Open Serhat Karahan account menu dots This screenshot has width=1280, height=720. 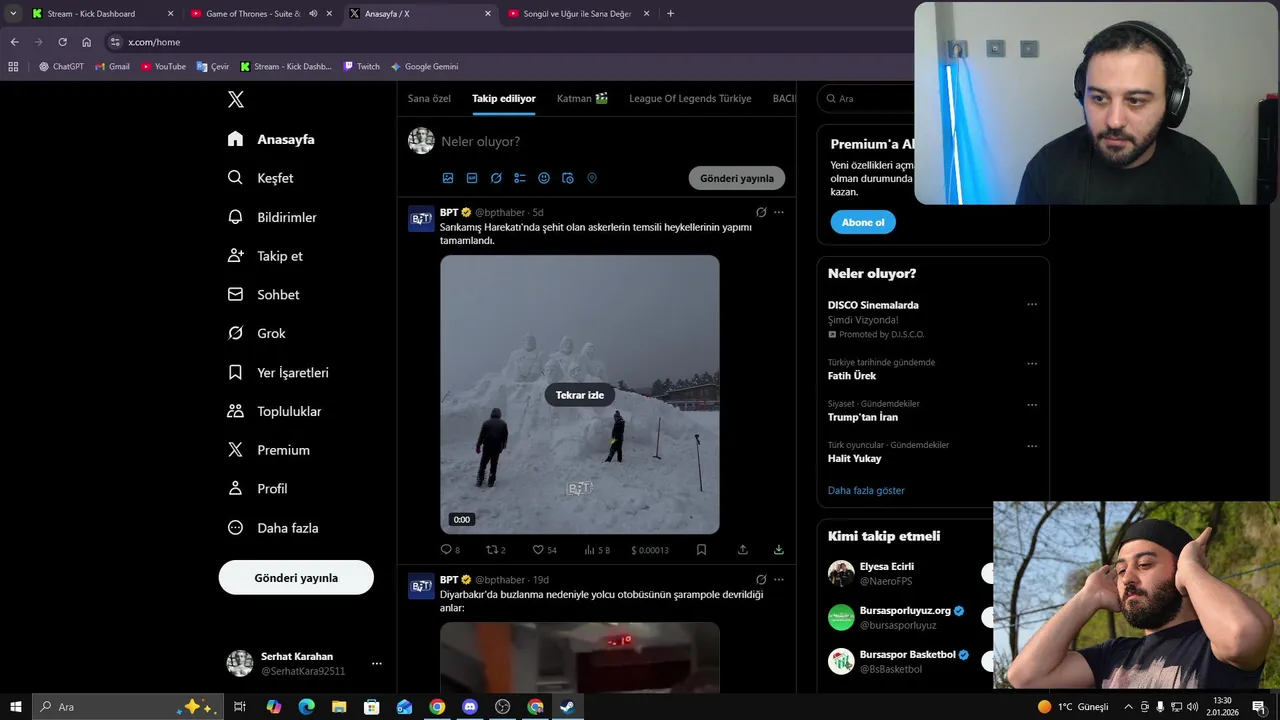pyautogui.click(x=377, y=664)
